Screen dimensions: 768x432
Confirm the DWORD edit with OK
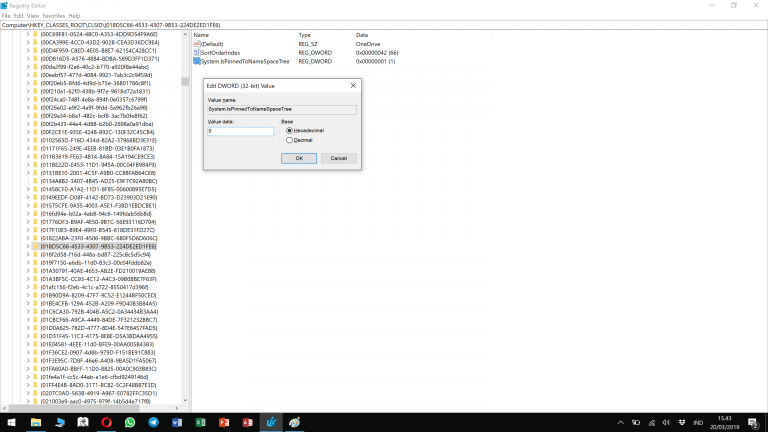pos(298,158)
